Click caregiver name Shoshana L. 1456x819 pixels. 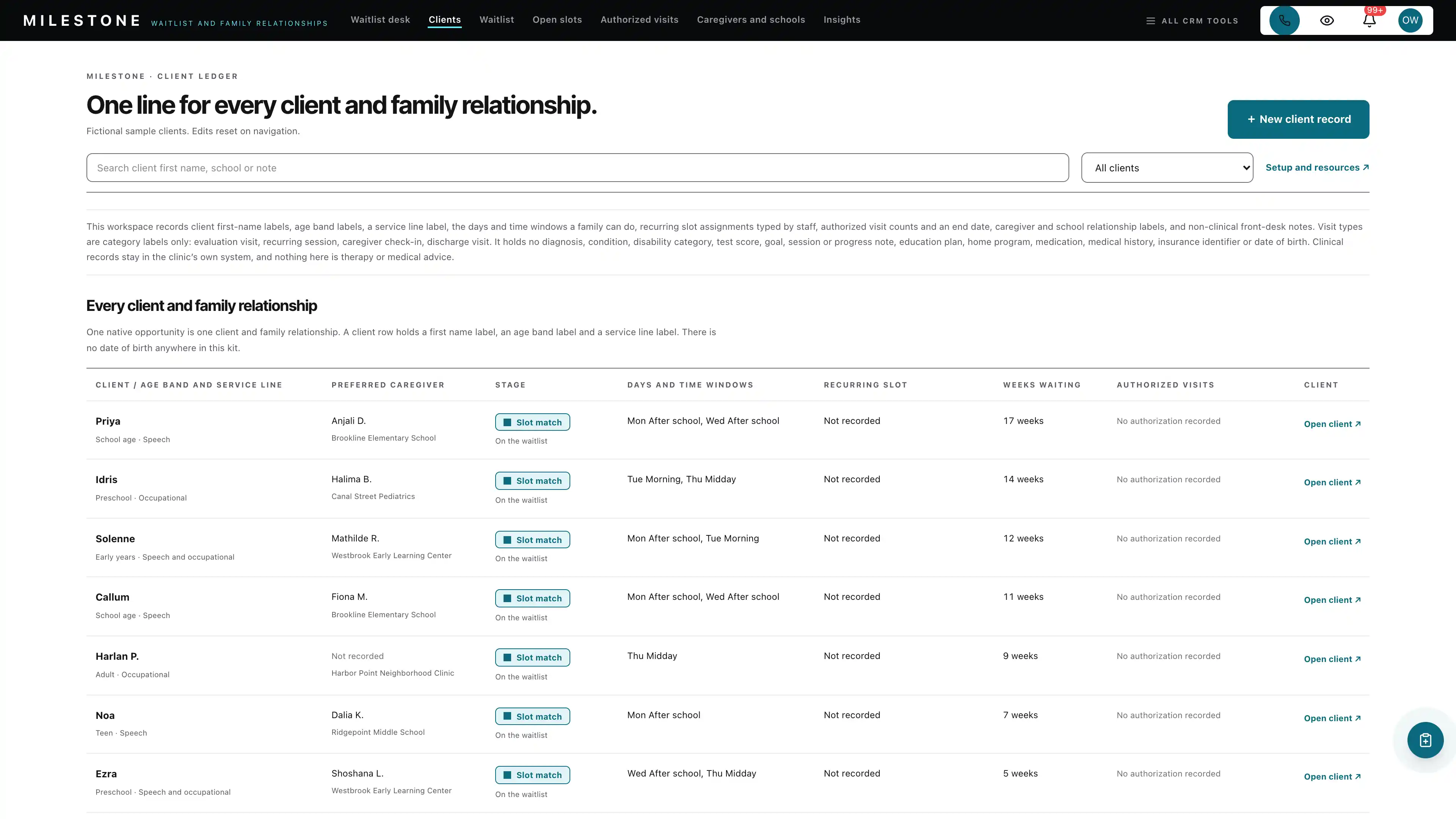tap(357, 774)
